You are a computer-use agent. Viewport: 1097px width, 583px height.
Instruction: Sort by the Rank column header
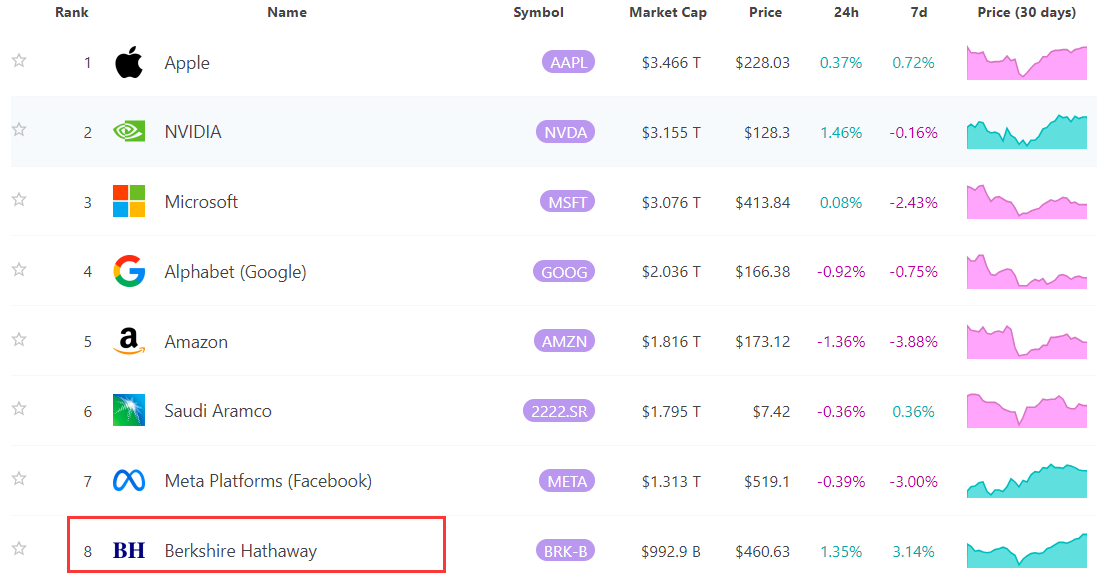click(x=72, y=13)
